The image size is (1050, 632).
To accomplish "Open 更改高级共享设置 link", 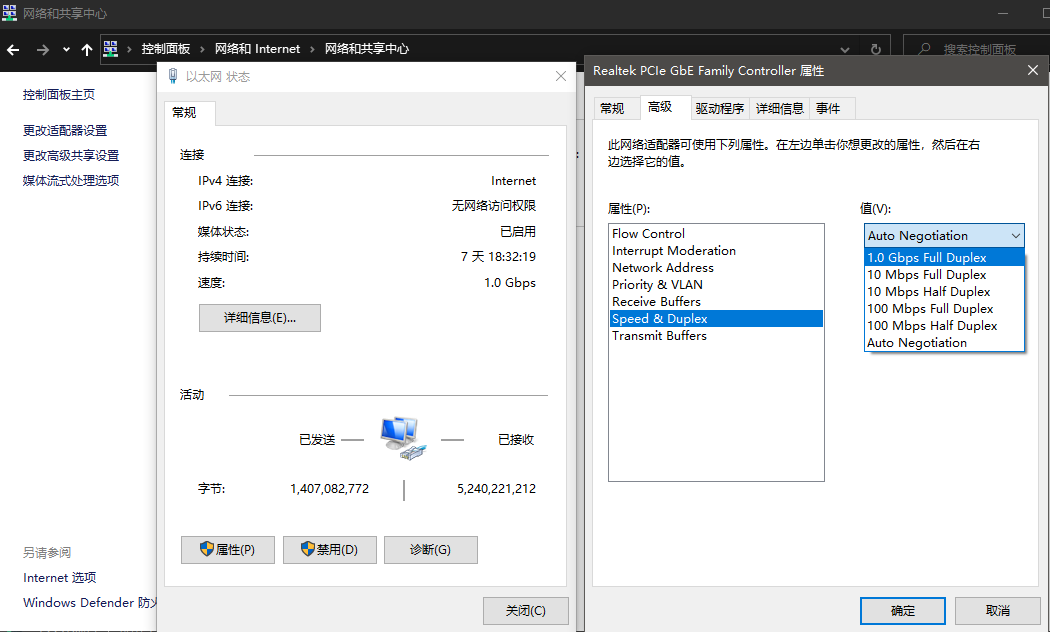I will click(x=71, y=155).
